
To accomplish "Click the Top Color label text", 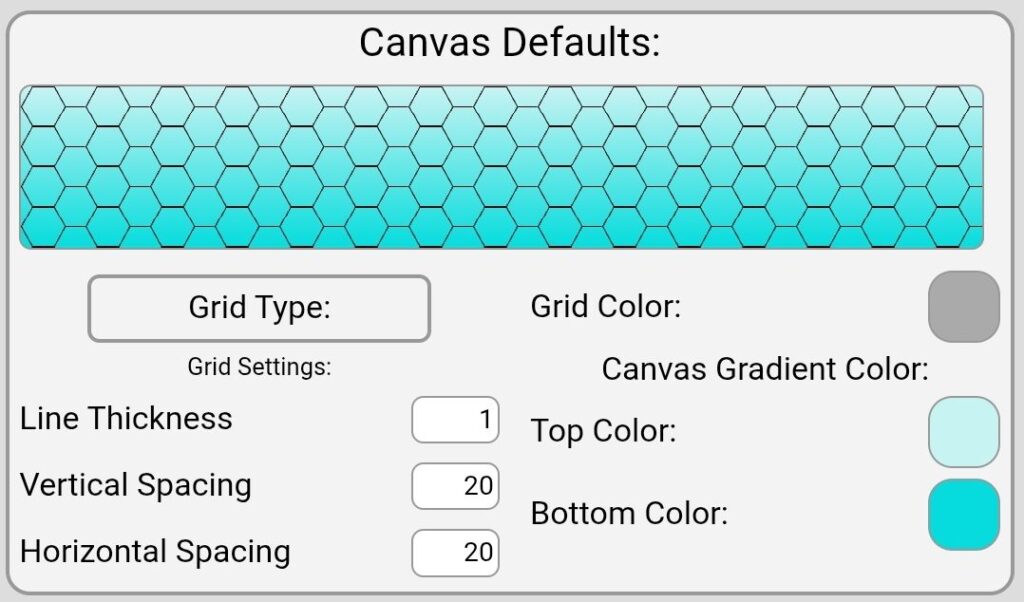I will [x=603, y=432].
